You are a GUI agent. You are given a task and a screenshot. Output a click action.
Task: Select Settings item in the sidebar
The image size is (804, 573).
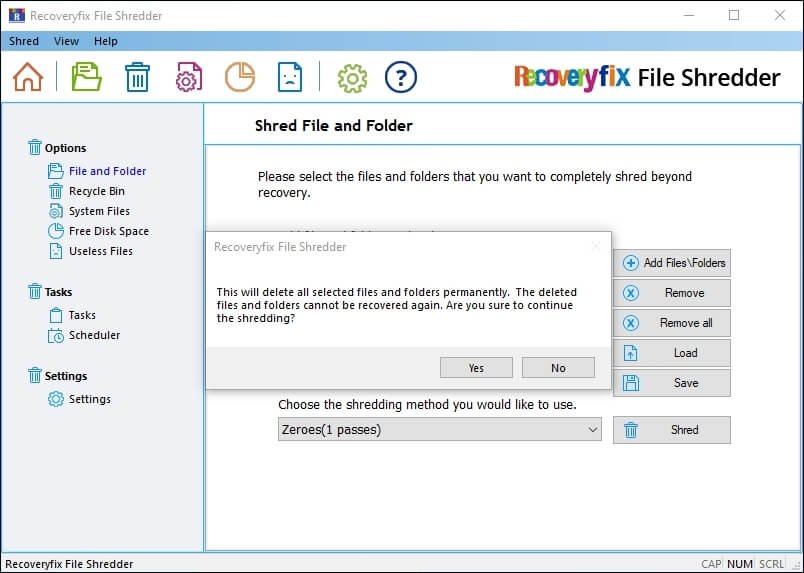(x=89, y=399)
